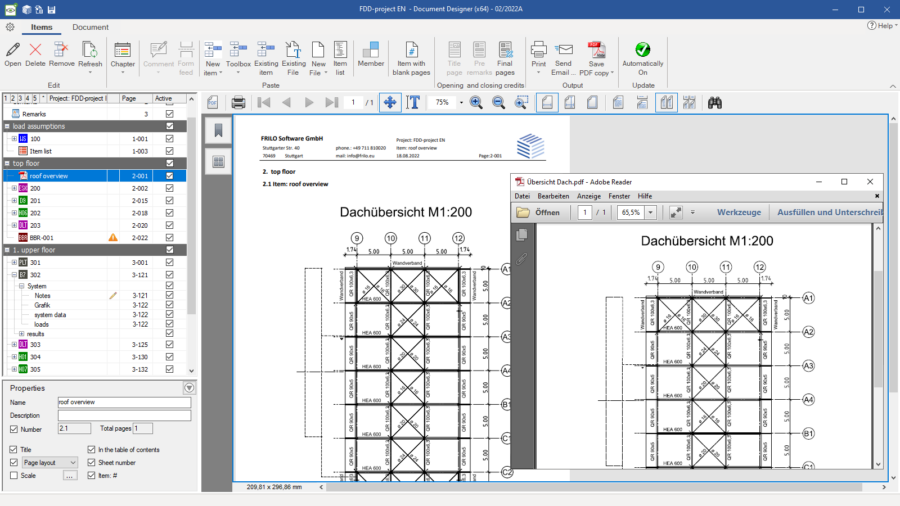
Task: Open the Help menu
Action: [882, 25]
